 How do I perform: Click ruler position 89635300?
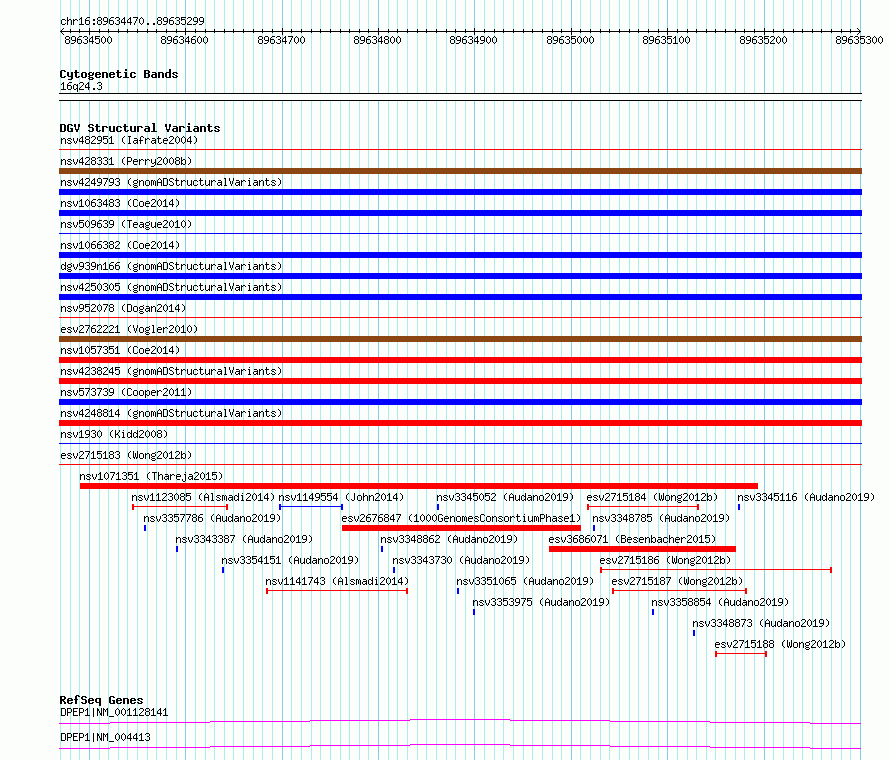click(859, 40)
